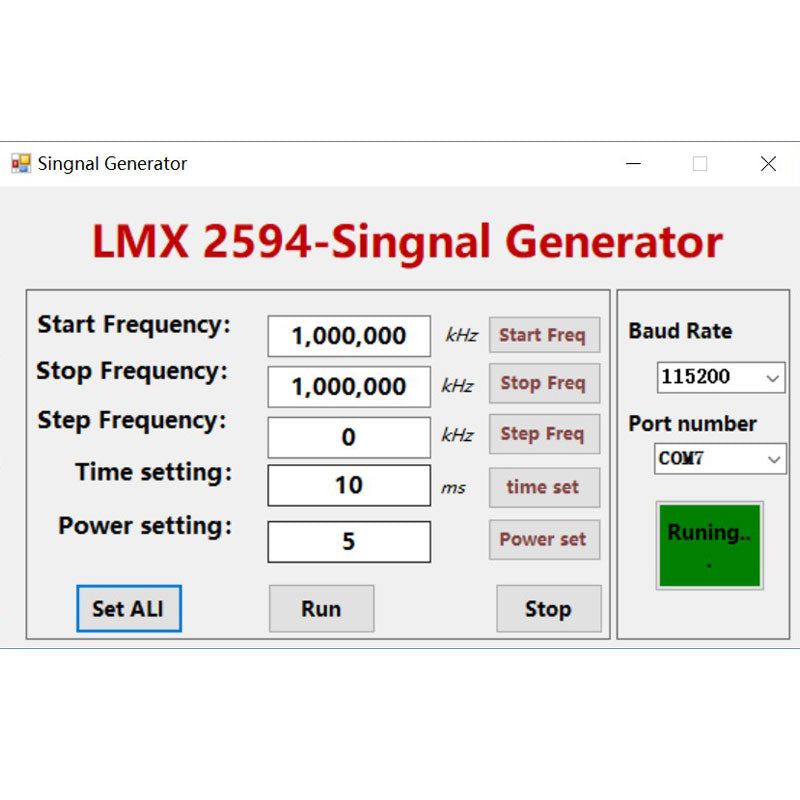
Task: Focus the Start Frequency input field
Action: click(349, 336)
